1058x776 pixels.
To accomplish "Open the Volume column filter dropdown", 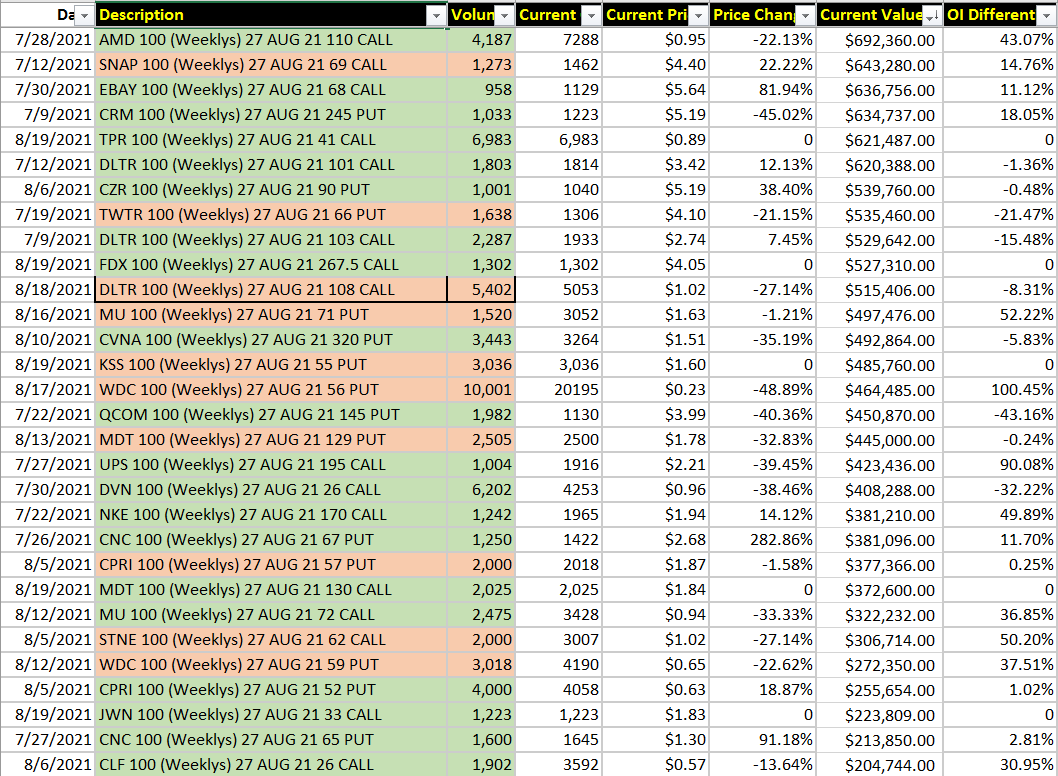I will tap(505, 16).
